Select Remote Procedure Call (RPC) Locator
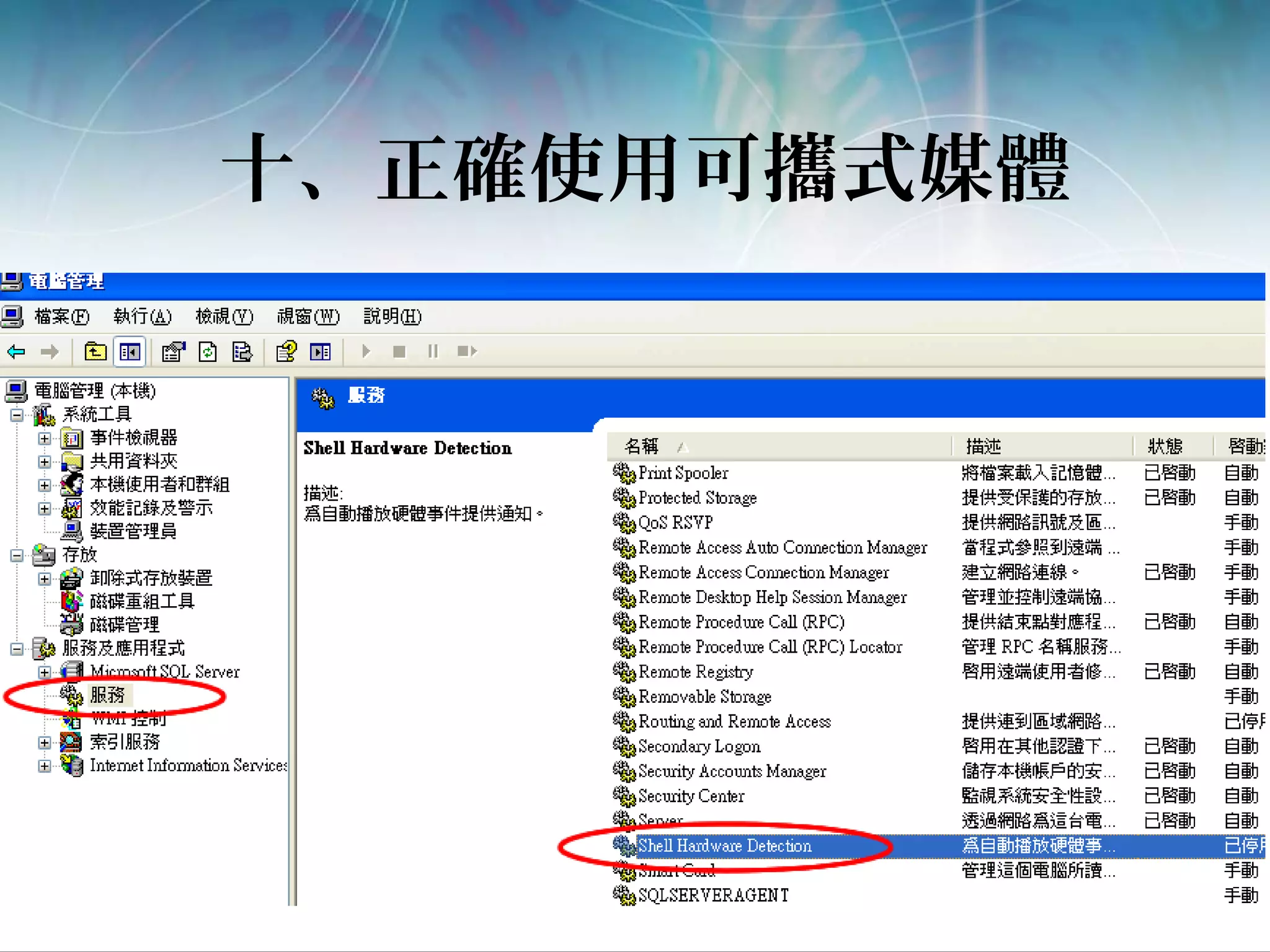1270x952 pixels. click(x=770, y=646)
